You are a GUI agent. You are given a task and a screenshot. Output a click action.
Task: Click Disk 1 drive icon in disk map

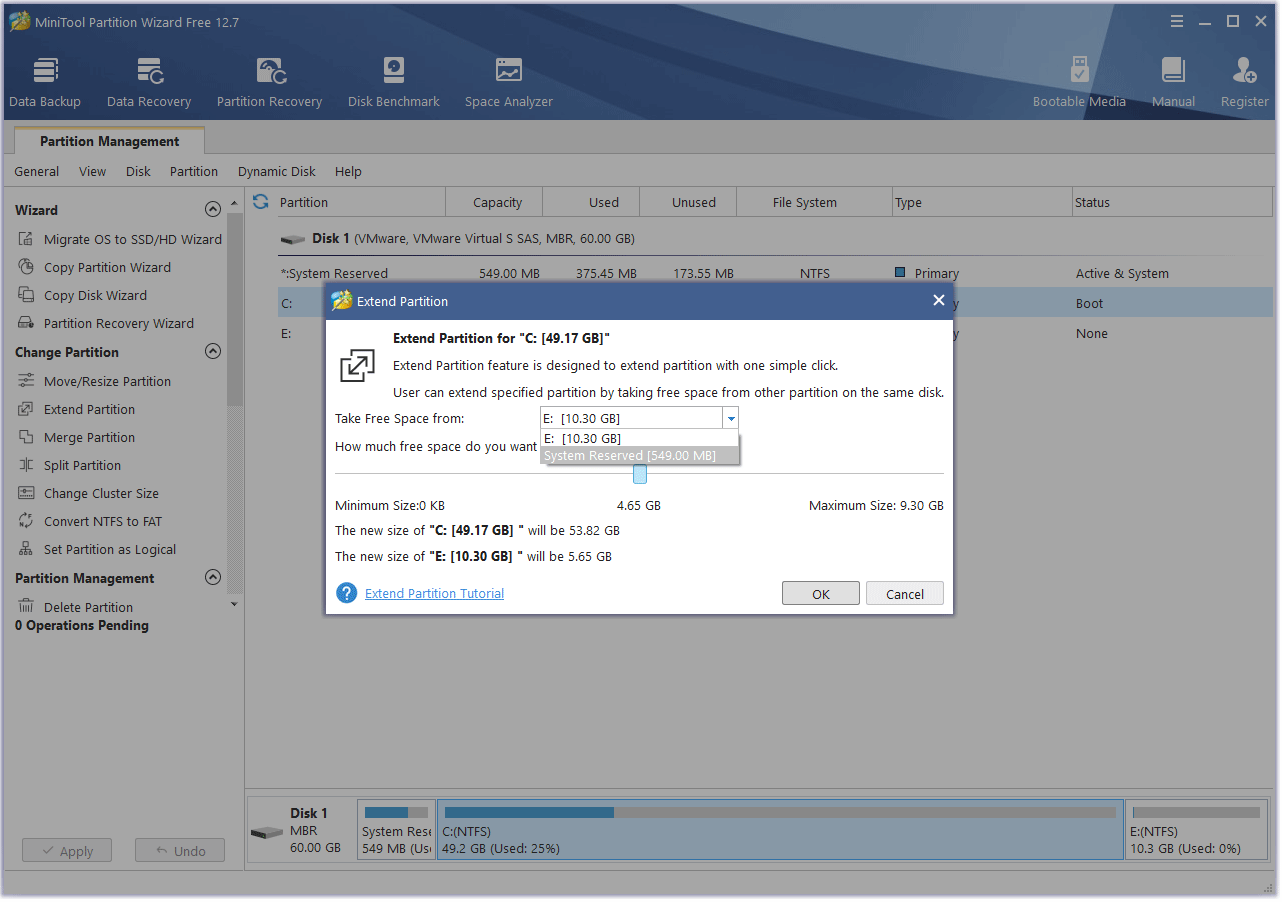coord(267,832)
